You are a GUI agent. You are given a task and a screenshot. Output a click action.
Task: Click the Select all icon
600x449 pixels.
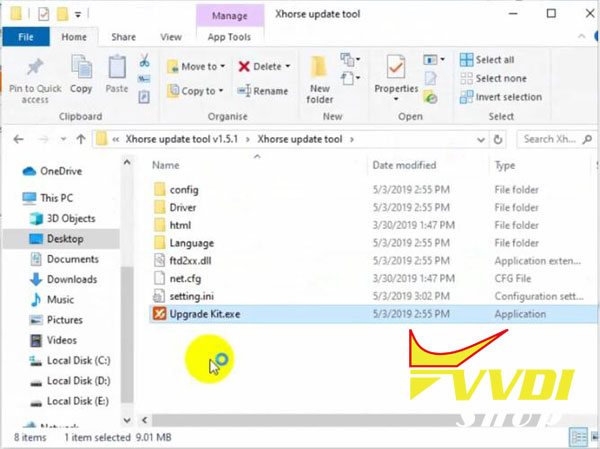[x=466, y=60]
